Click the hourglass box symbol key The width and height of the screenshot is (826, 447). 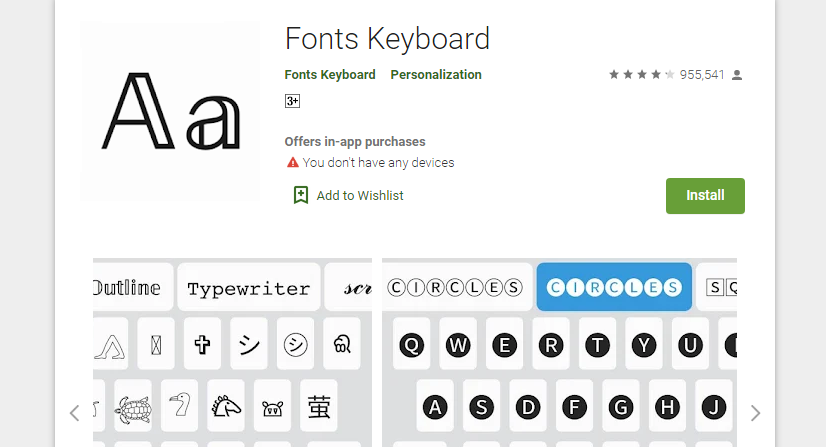point(156,345)
